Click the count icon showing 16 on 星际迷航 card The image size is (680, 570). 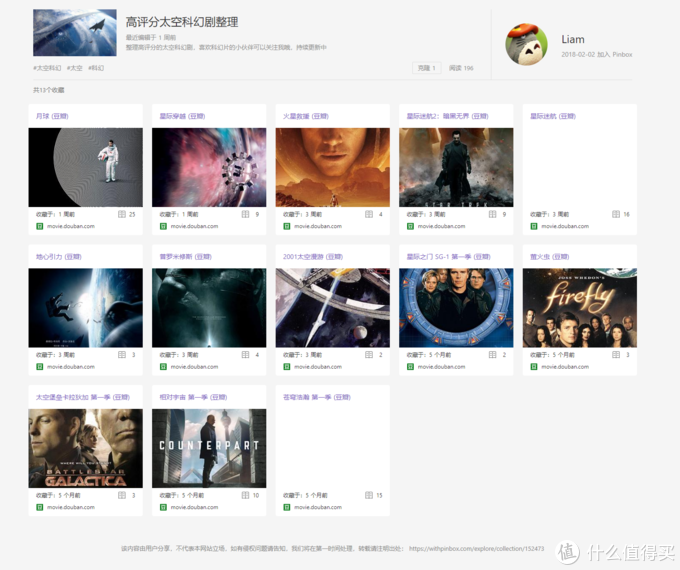(616, 214)
